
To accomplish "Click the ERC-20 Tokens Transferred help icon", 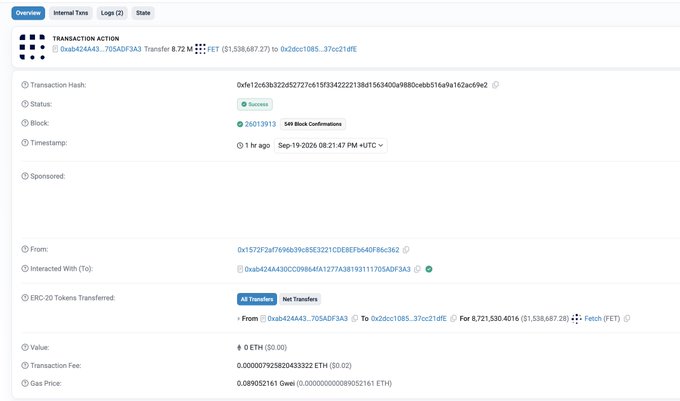I will 25,298.
